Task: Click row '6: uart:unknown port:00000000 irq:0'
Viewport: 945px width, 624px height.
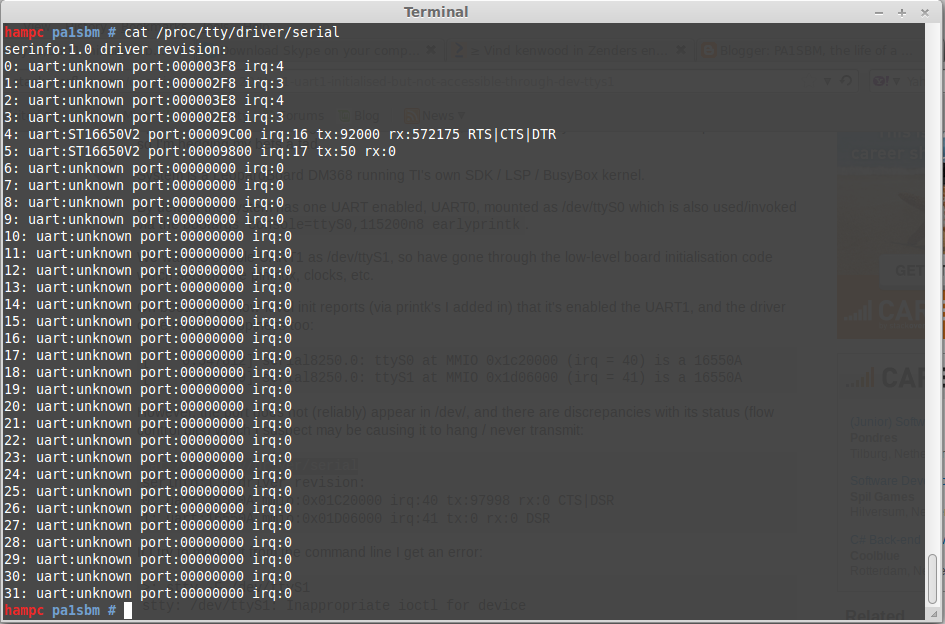Action: tap(144, 168)
